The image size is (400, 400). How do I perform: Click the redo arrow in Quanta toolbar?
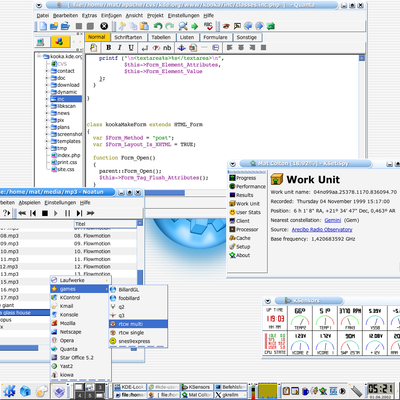click(x=170, y=26)
